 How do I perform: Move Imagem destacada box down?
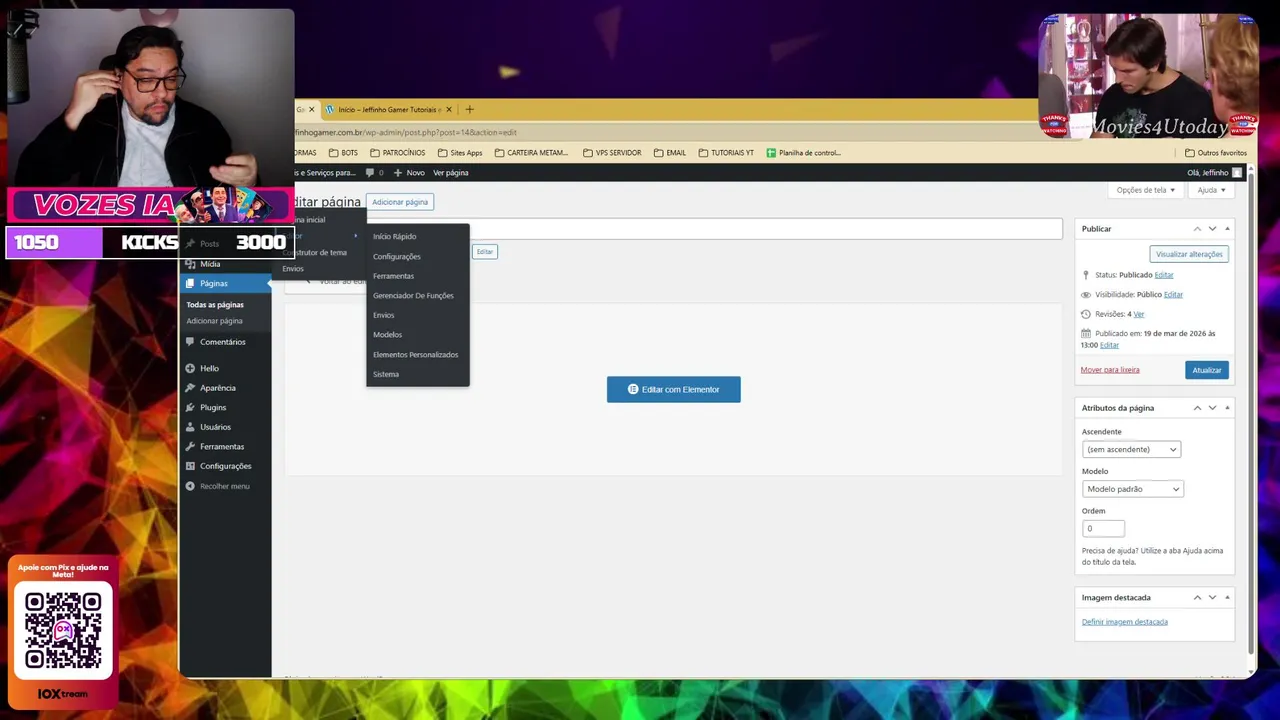pyautogui.click(x=1212, y=597)
